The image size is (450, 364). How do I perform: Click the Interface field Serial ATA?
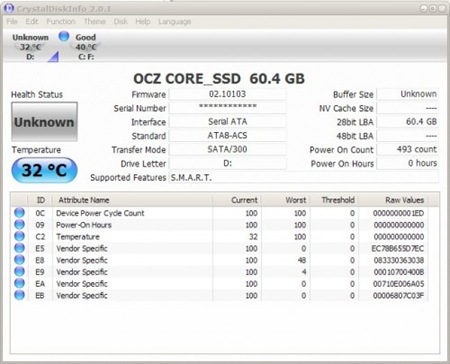pyautogui.click(x=227, y=122)
